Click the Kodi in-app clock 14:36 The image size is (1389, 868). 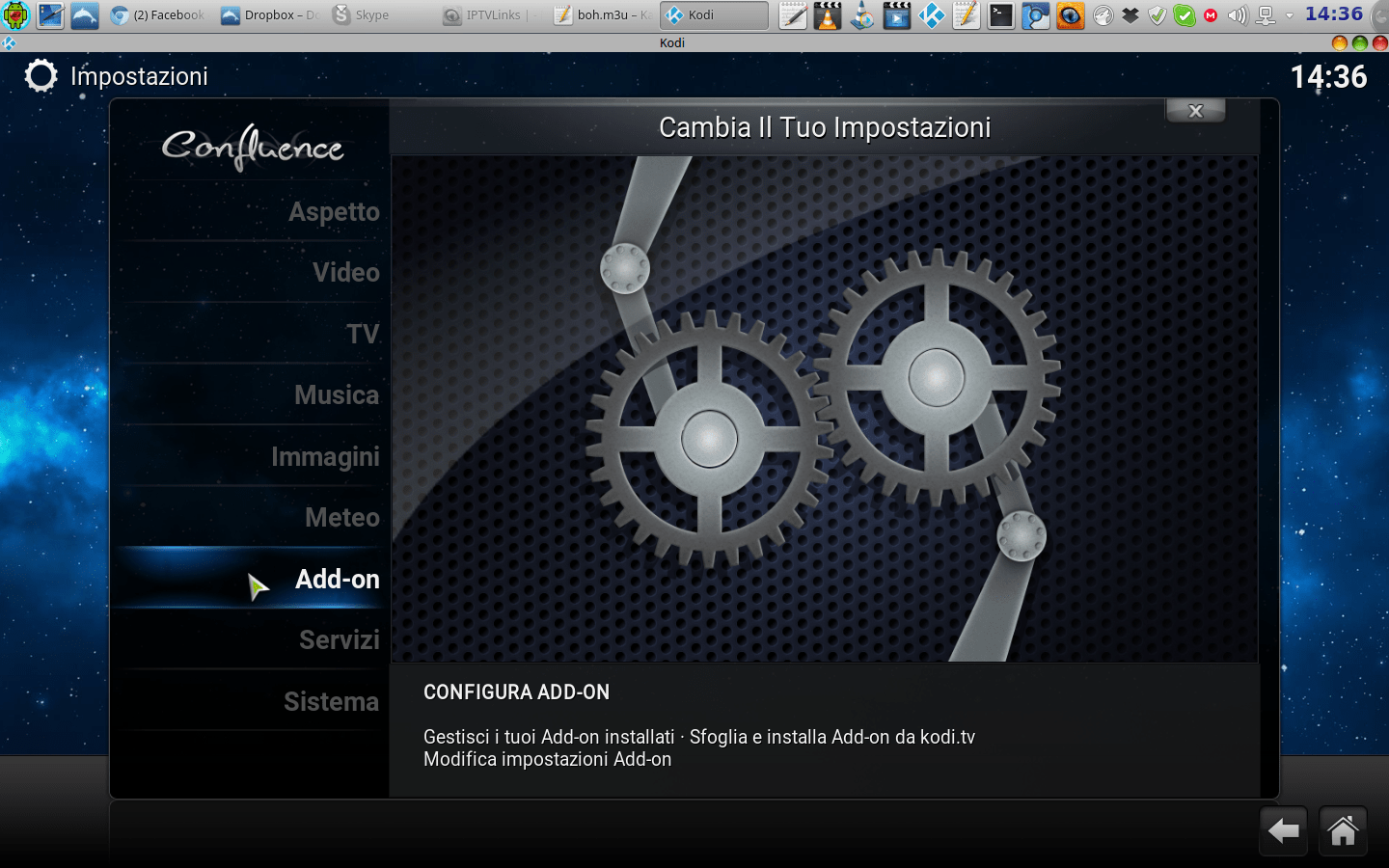pyautogui.click(x=1328, y=77)
